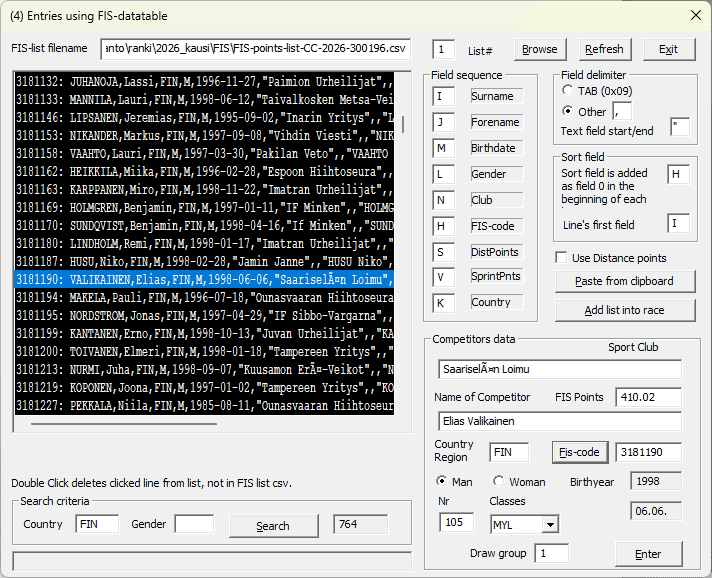
Task: Select the Man radio button
Action: (441, 482)
